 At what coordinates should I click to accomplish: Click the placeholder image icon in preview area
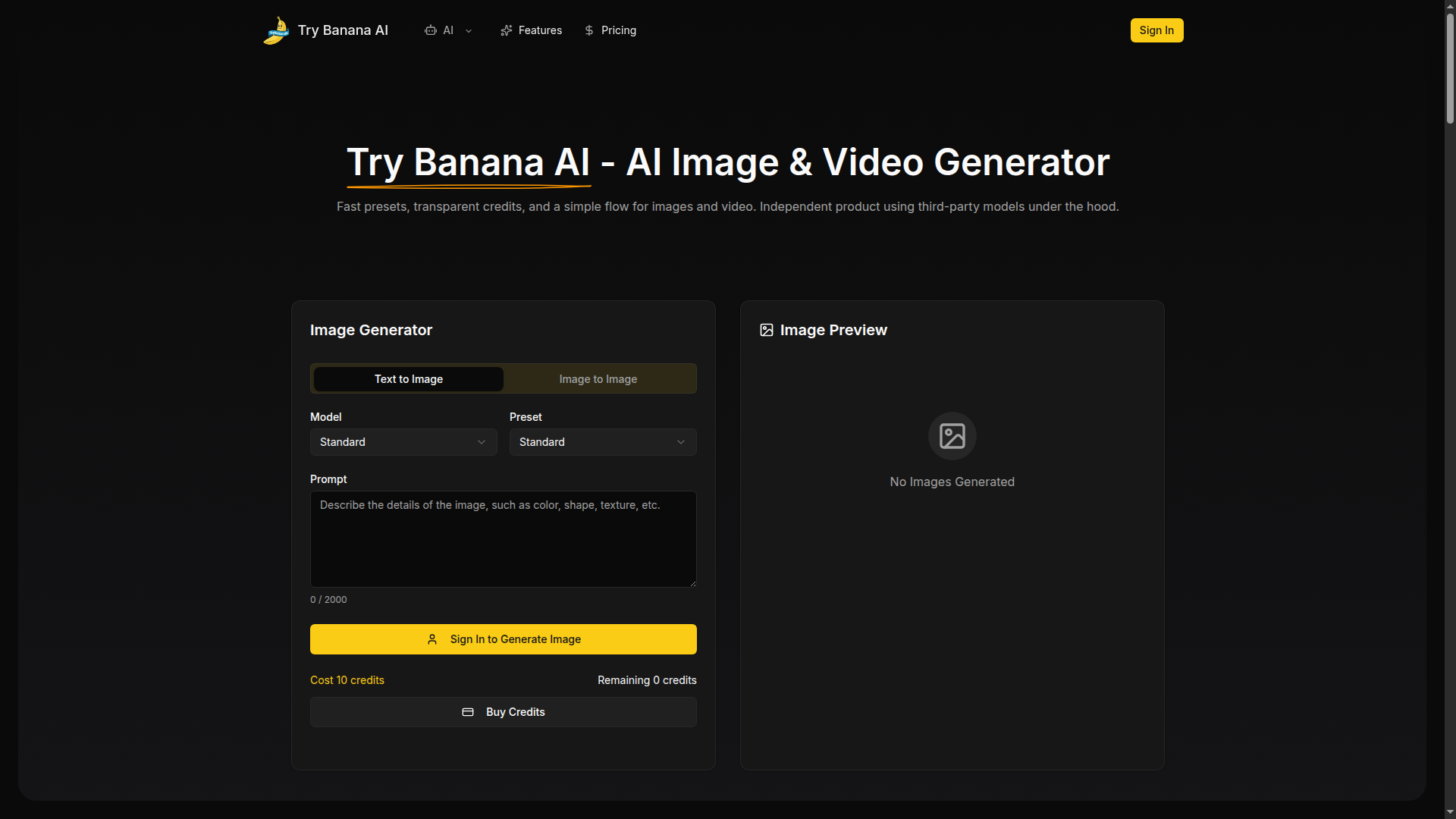coord(952,436)
